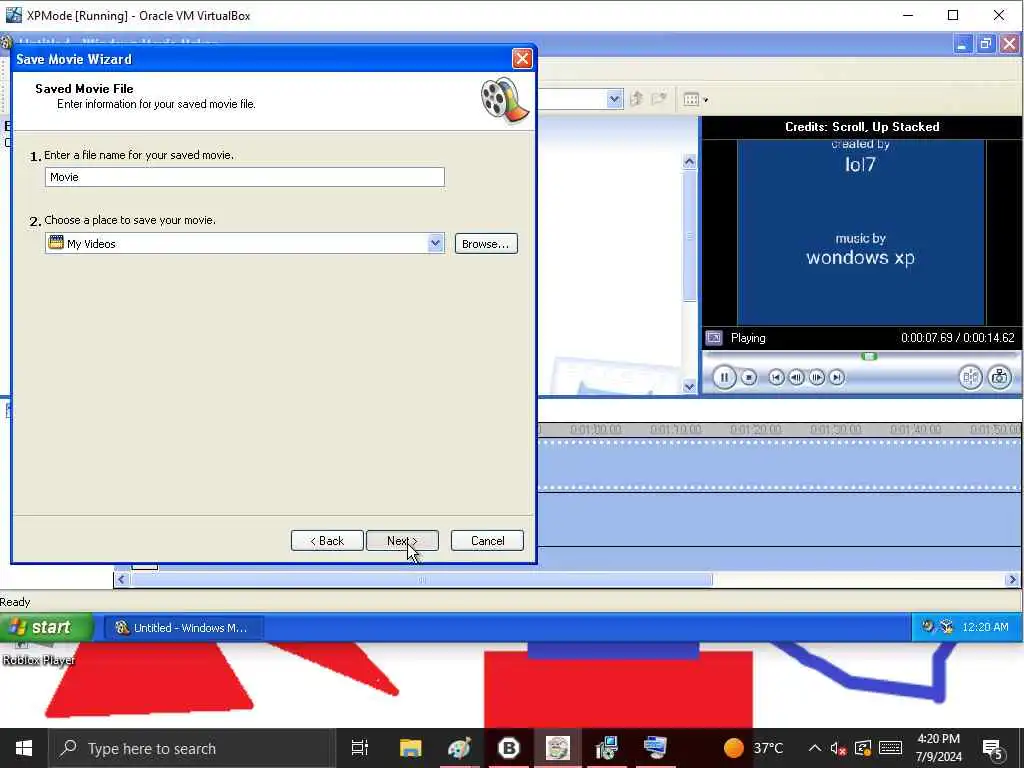Click the 0:01:00.00 timeline ruler mark
1024x768 pixels.
point(596,430)
